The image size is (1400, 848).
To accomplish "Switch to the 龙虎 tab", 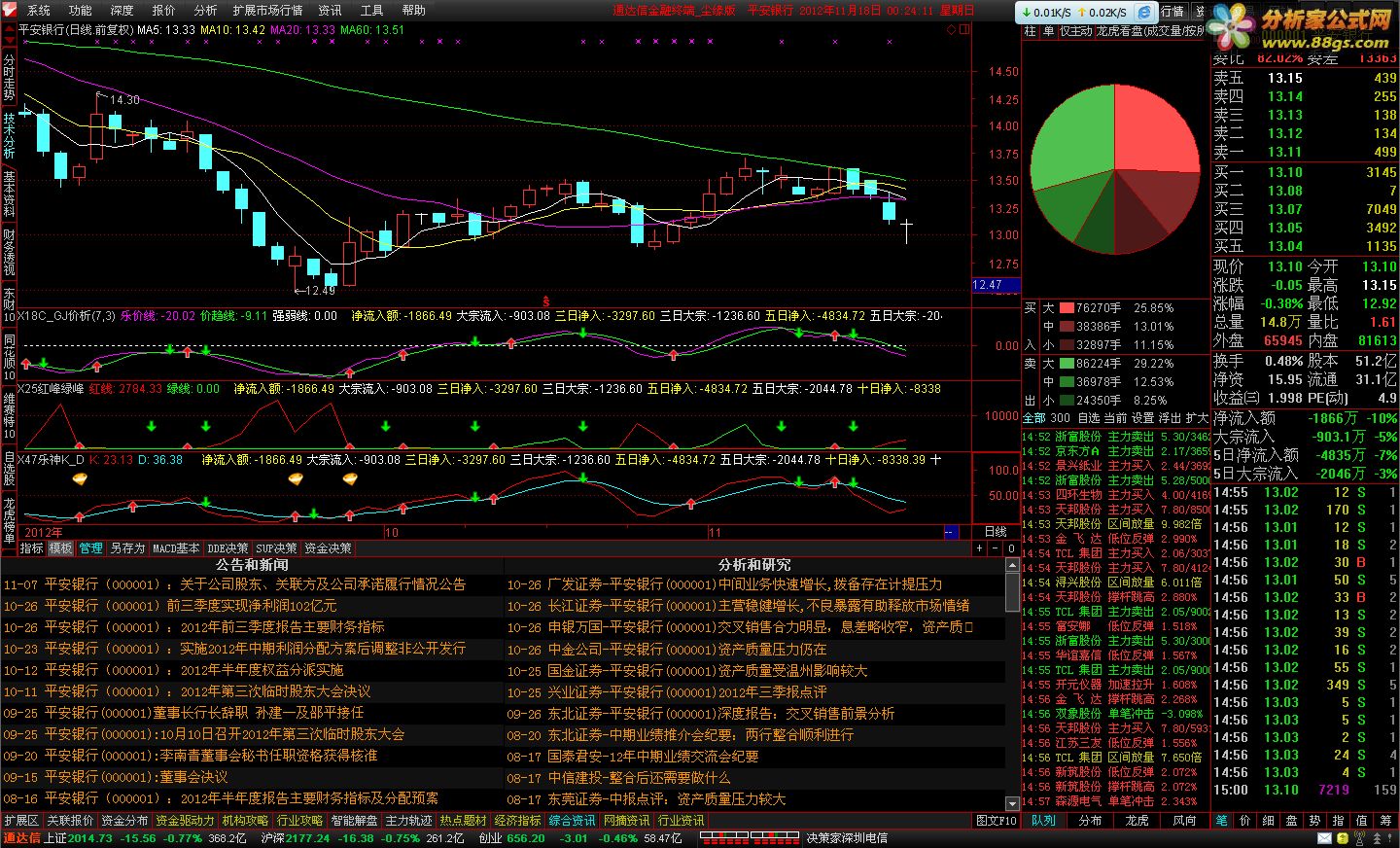I will click(1137, 821).
